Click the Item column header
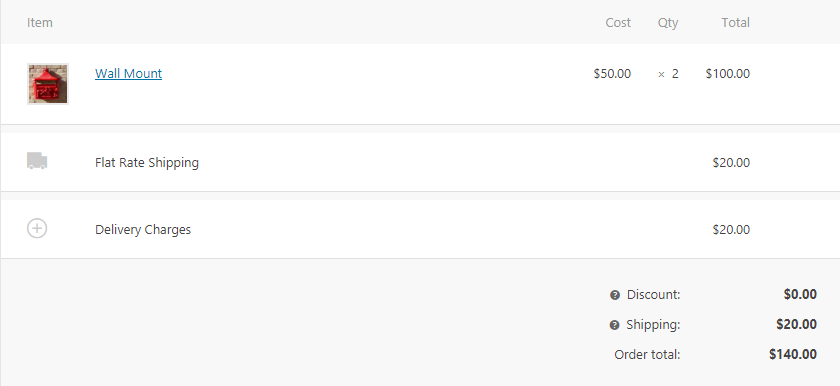This screenshot has width=840, height=386. [x=40, y=22]
